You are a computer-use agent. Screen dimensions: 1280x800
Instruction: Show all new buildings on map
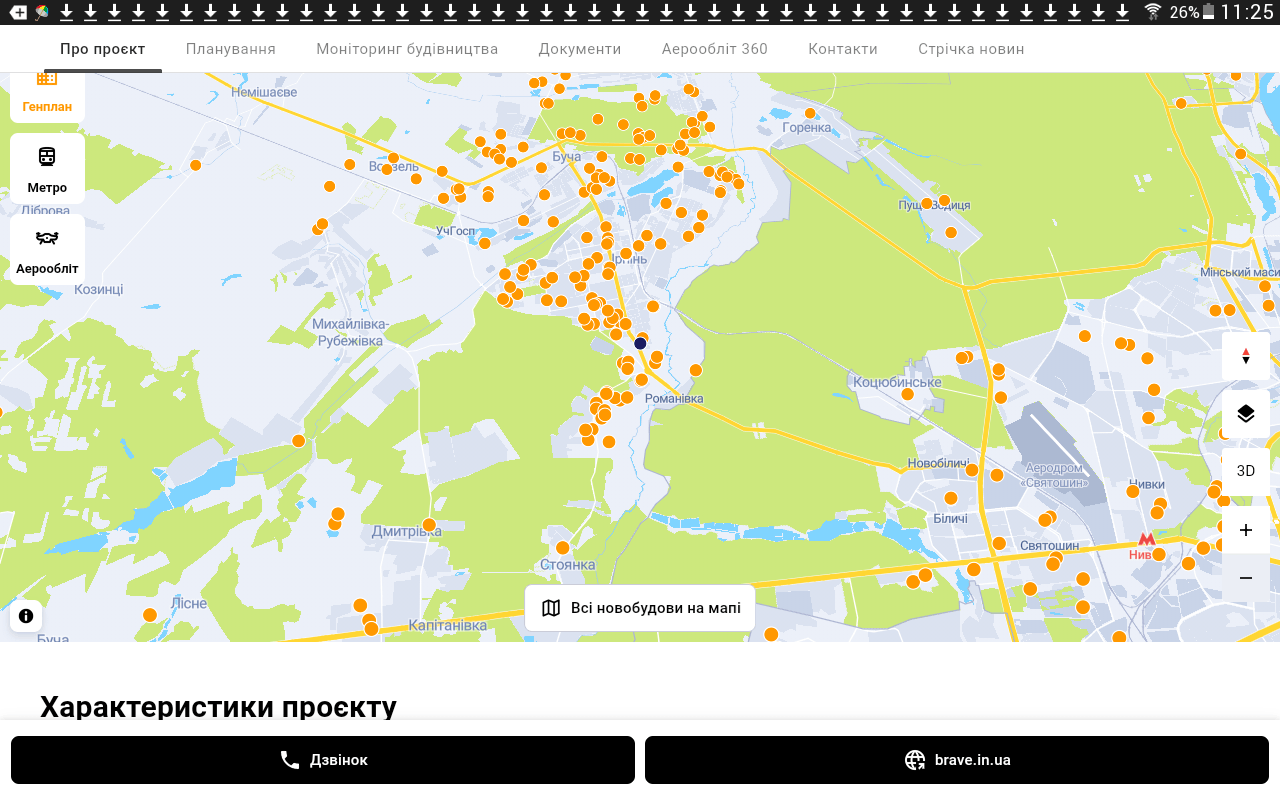click(x=640, y=608)
